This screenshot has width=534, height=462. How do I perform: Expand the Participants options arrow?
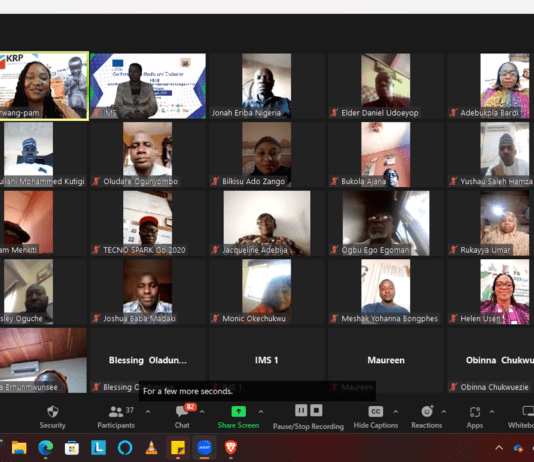[x=148, y=412]
